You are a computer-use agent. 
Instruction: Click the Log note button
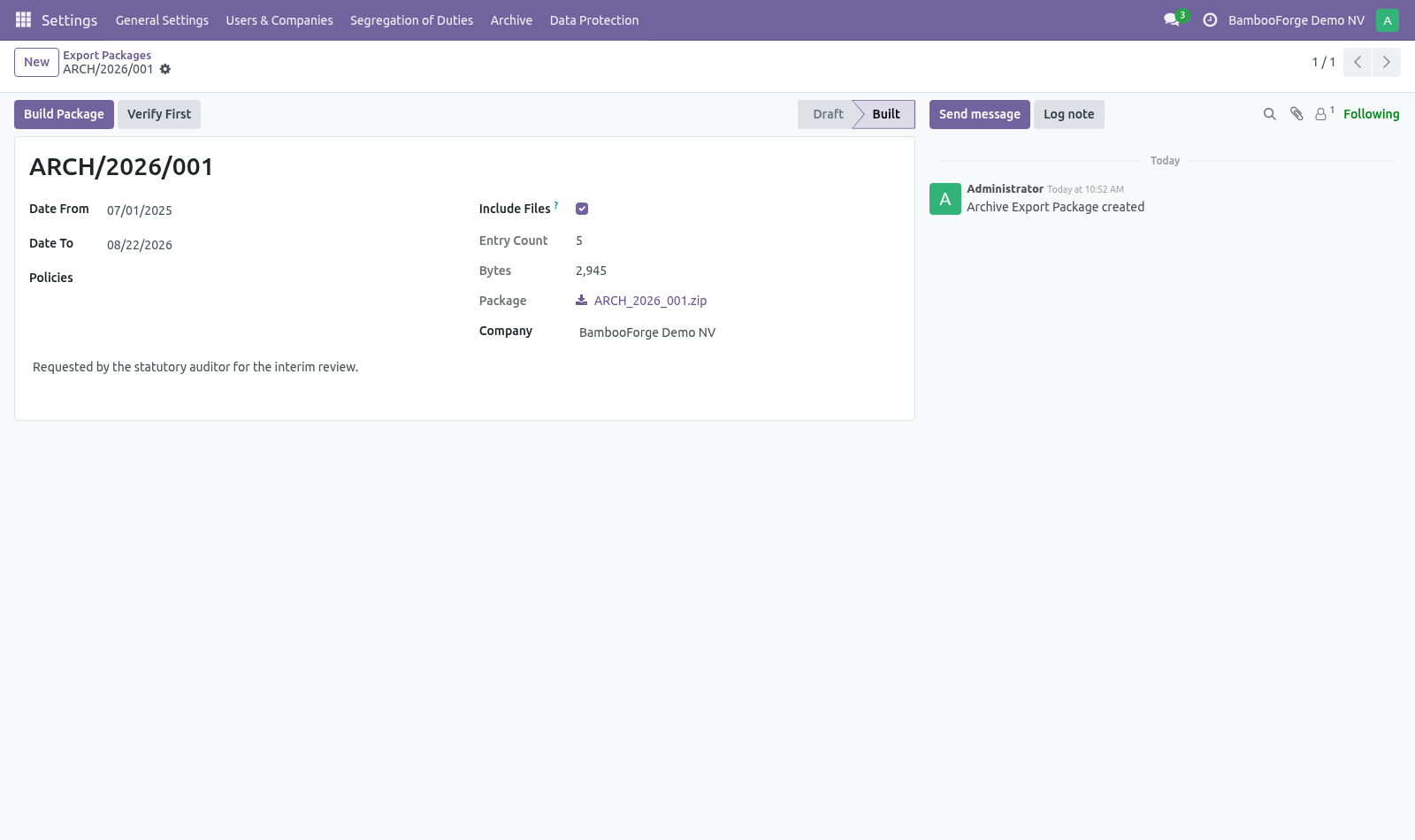click(1068, 114)
